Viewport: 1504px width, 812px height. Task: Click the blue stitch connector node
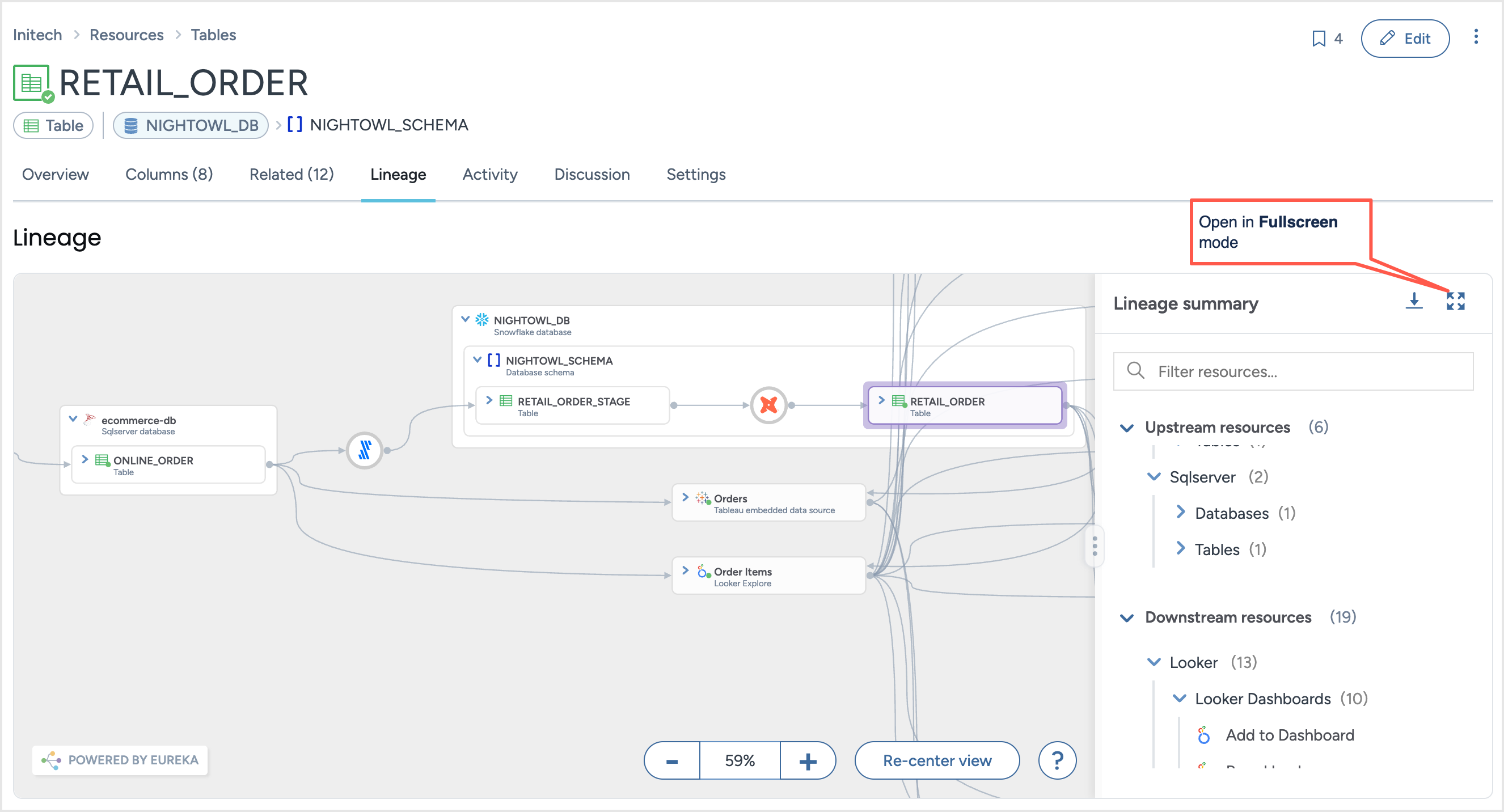pyautogui.click(x=364, y=450)
